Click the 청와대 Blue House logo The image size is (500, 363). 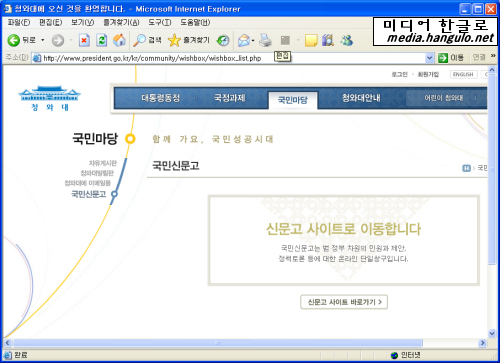click(x=49, y=98)
